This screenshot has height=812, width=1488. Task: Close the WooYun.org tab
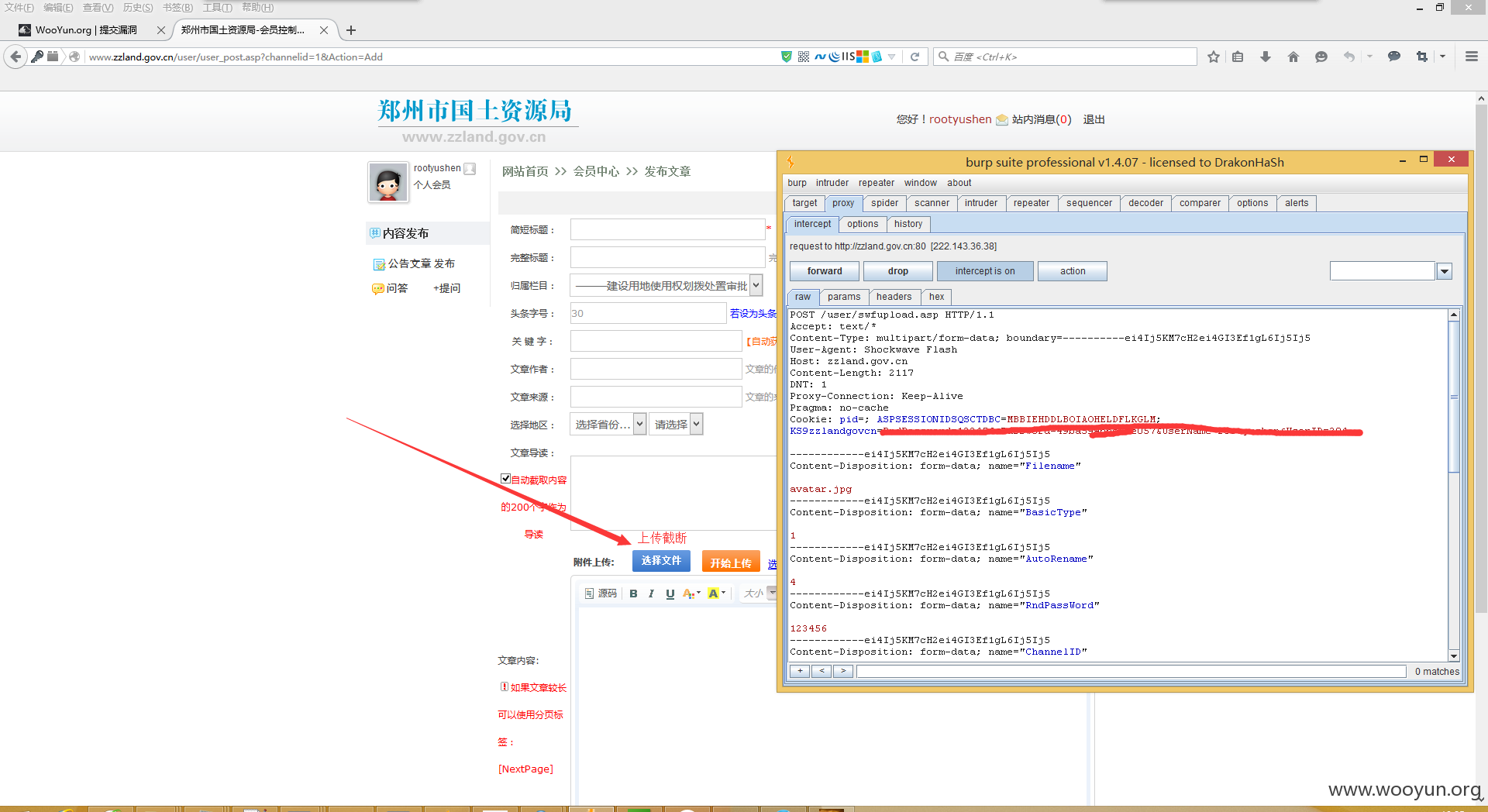161,30
